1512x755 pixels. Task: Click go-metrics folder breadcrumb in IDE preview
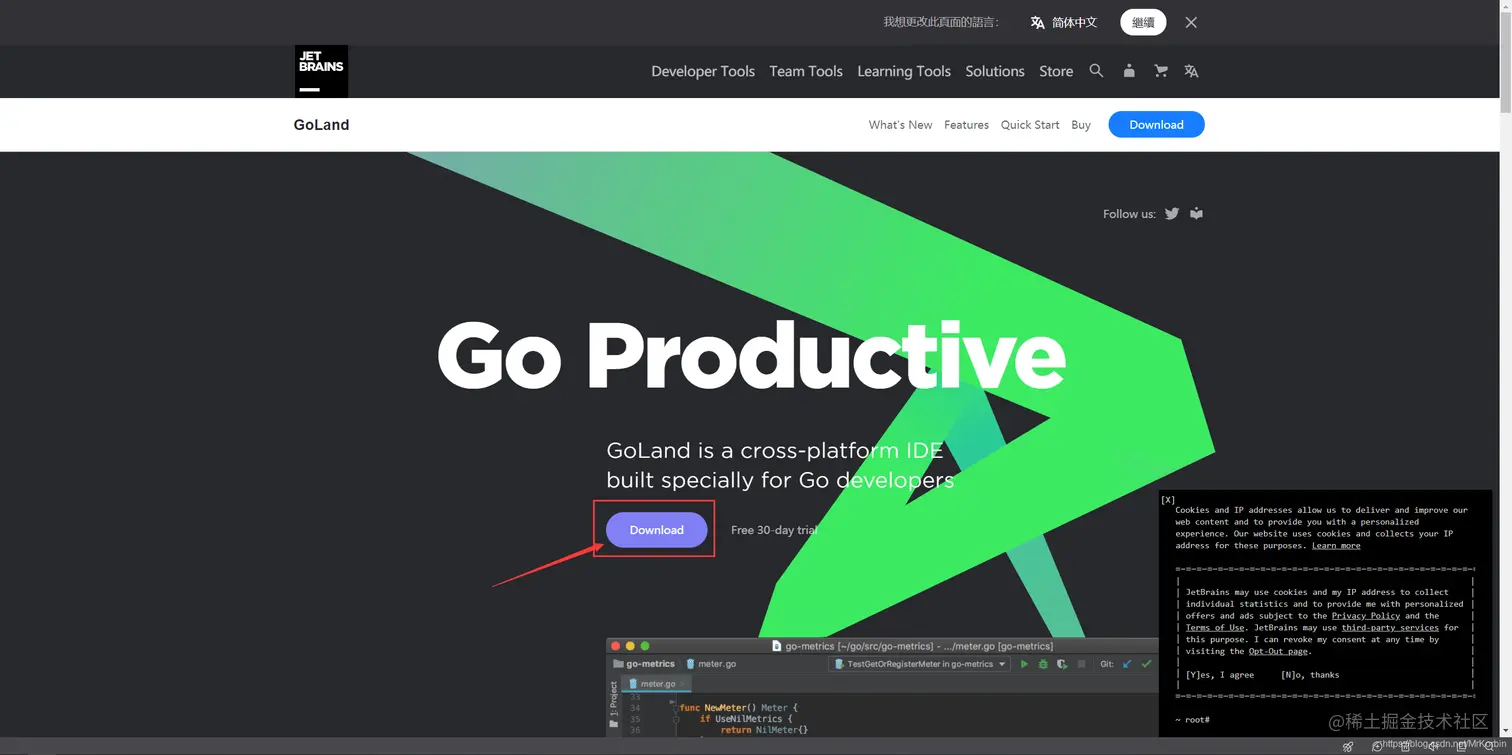(x=644, y=664)
